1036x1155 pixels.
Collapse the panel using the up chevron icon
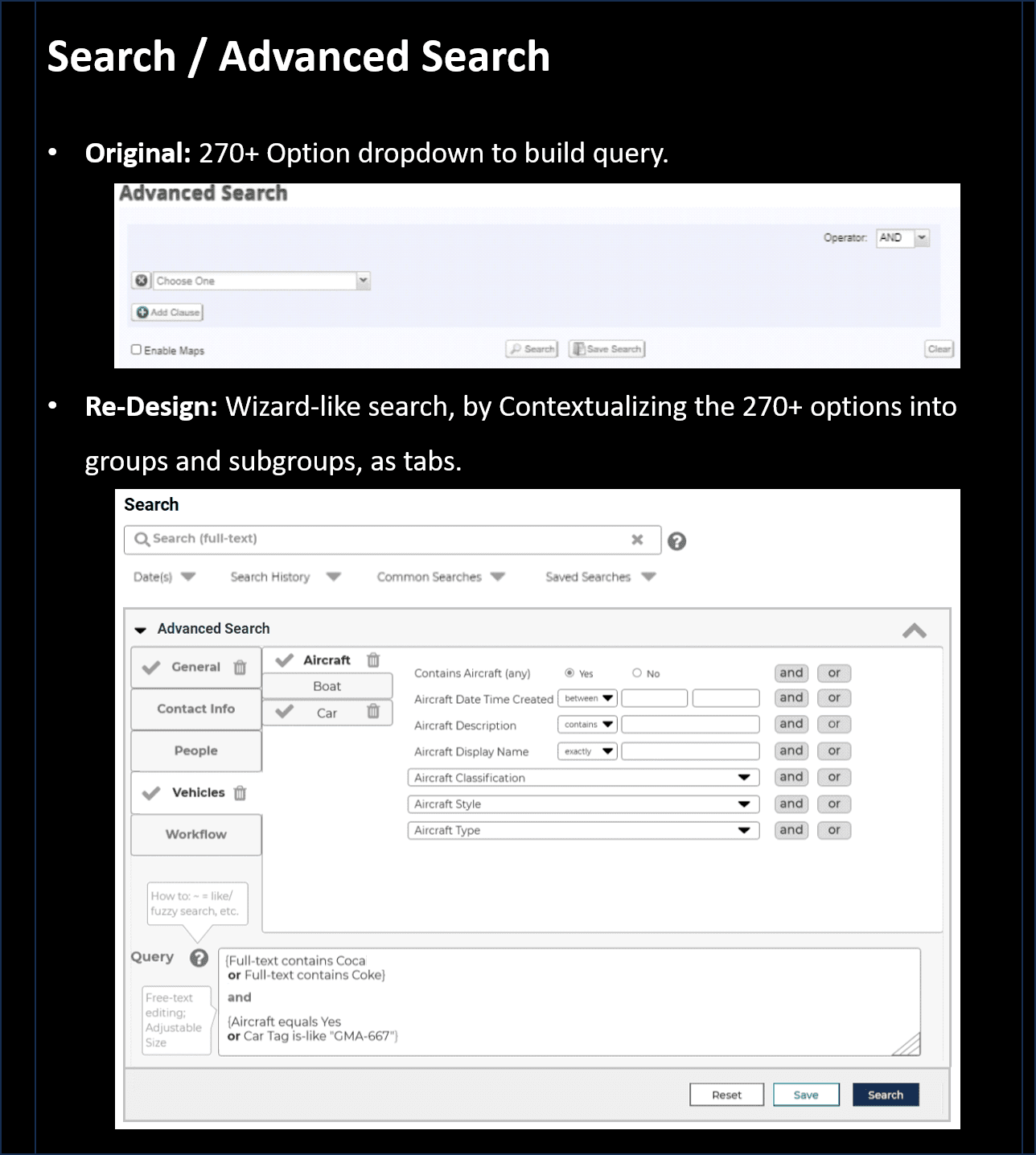tap(915, 631)
